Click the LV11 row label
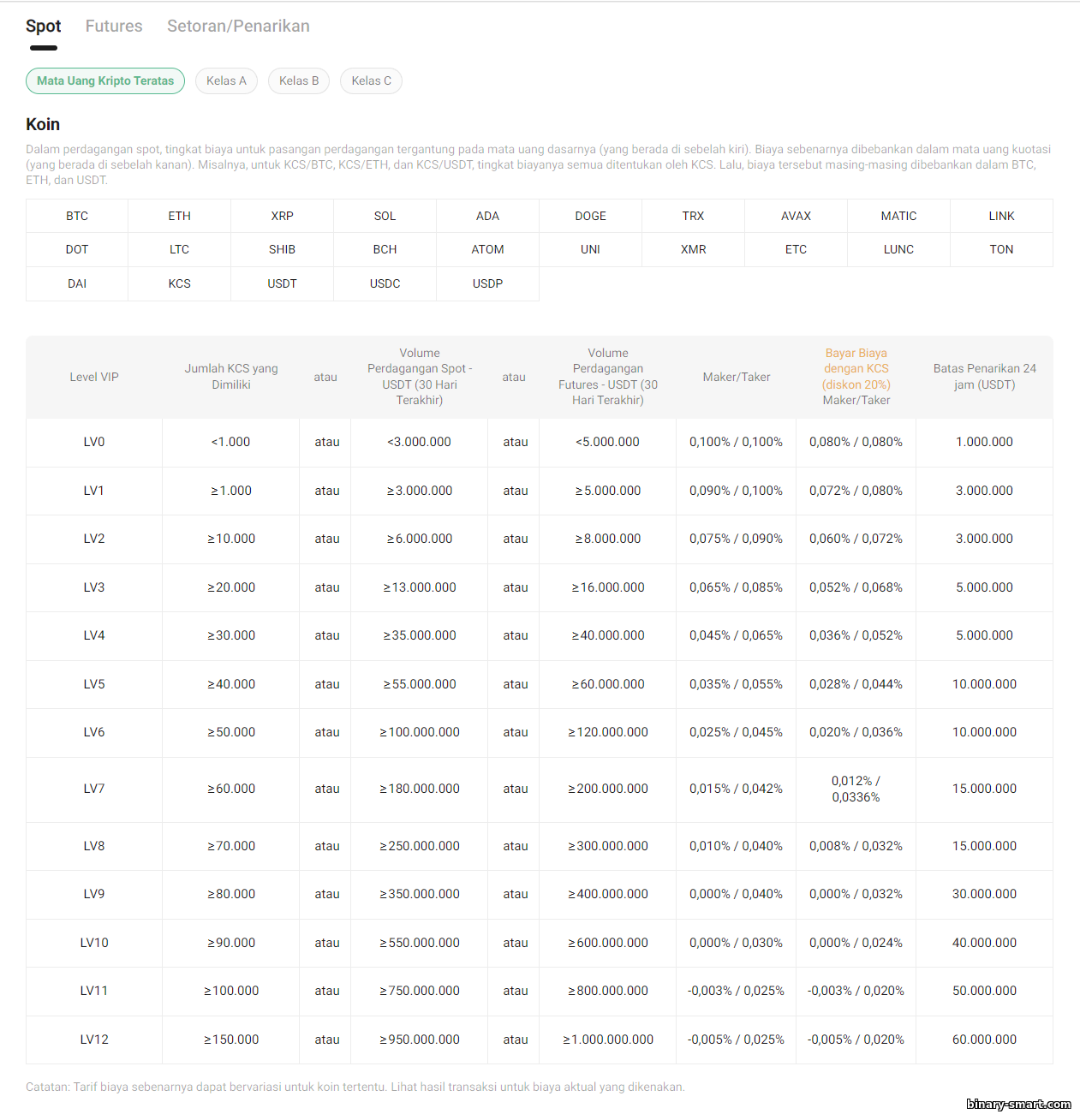The image size is (1080, 1120). point(94,991)
